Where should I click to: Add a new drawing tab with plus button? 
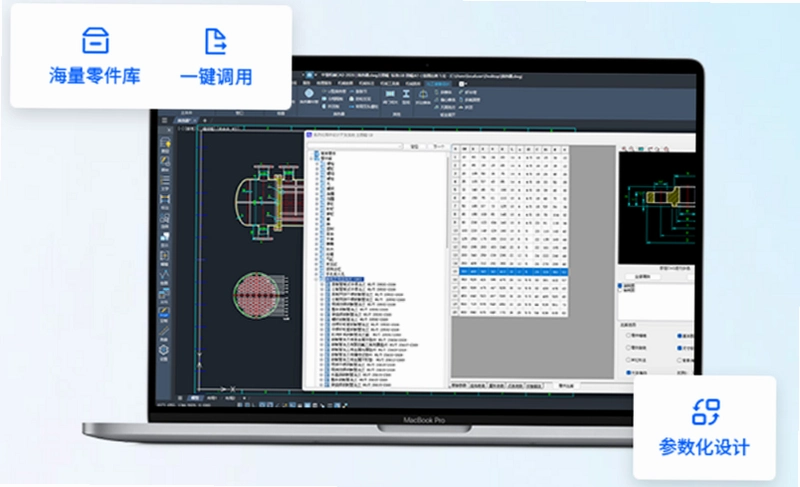click(205, 121)
